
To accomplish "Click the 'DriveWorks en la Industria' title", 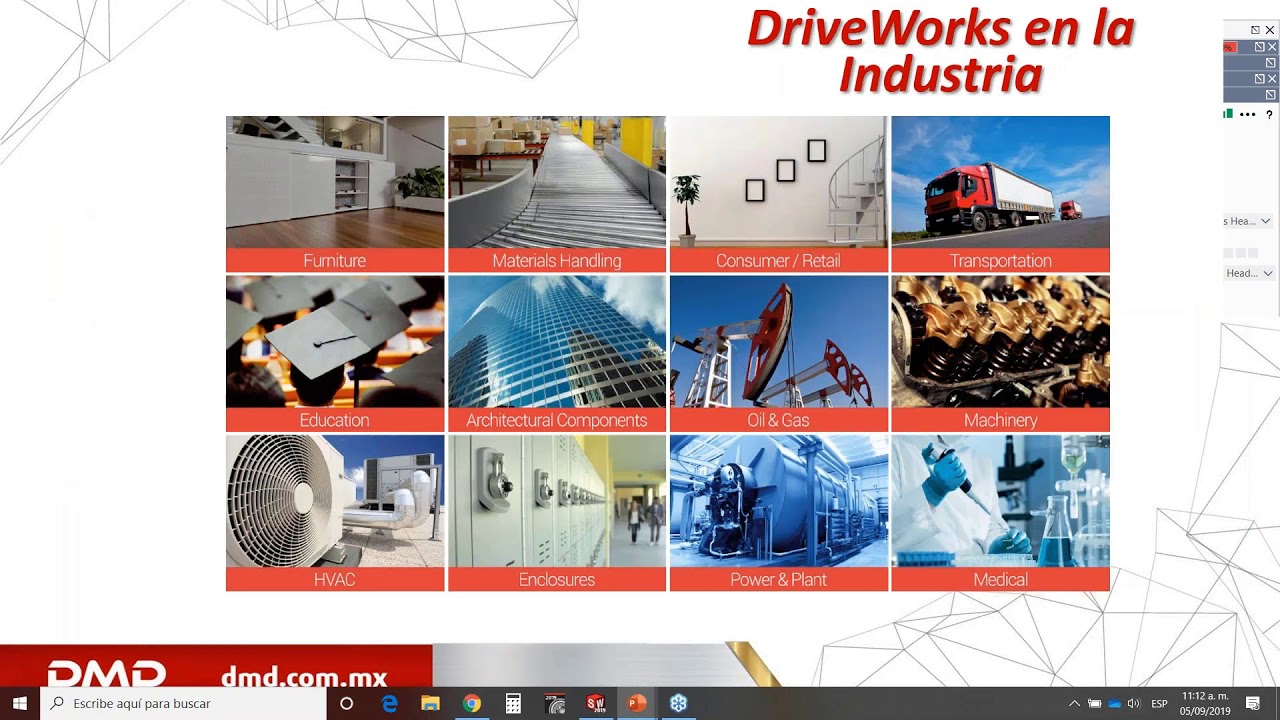I will point(940,51).
